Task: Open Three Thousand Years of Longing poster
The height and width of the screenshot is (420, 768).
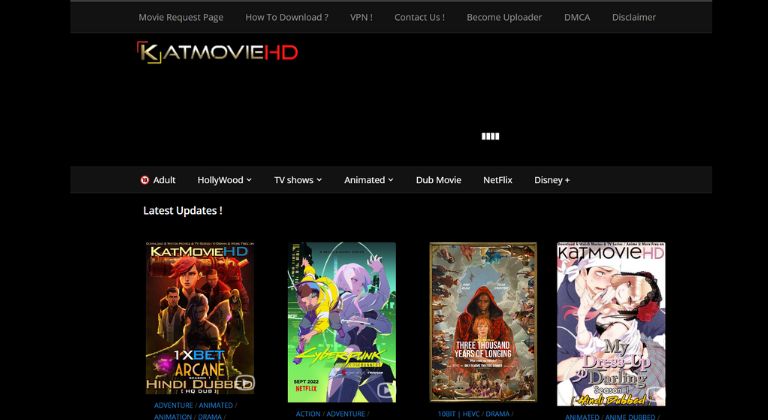Action: (483, 322)
